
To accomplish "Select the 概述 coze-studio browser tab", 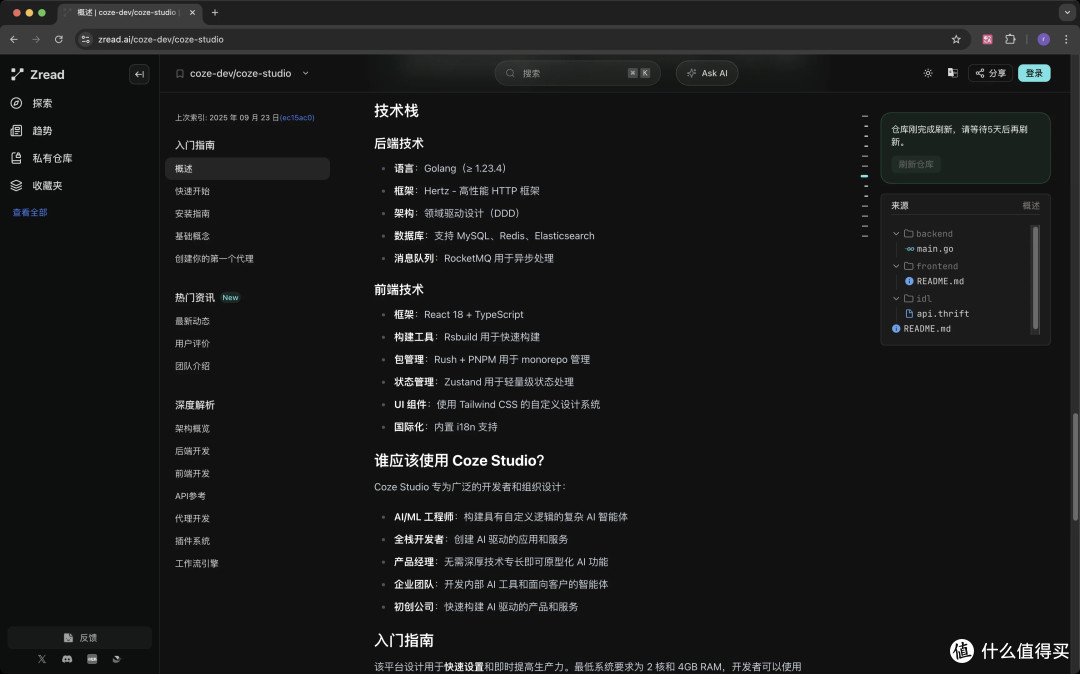I will [x=129, y=12].
